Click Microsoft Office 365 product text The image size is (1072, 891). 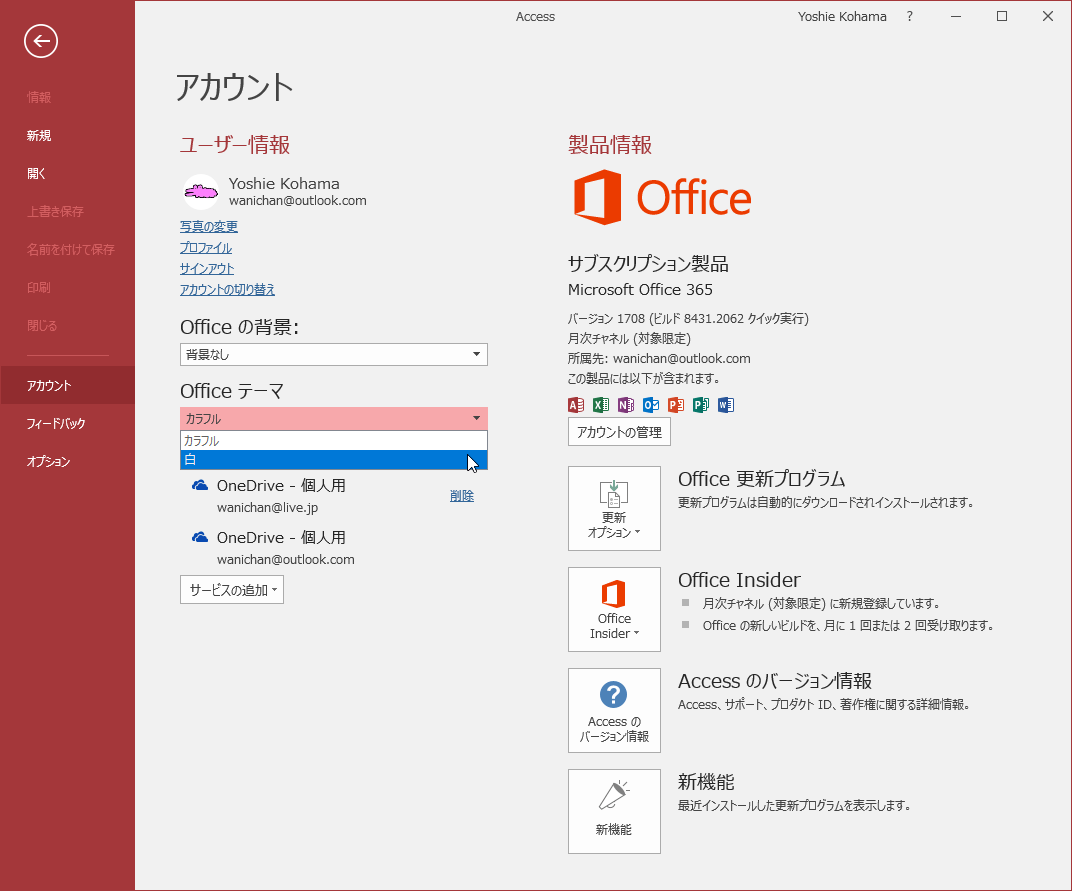640,289
